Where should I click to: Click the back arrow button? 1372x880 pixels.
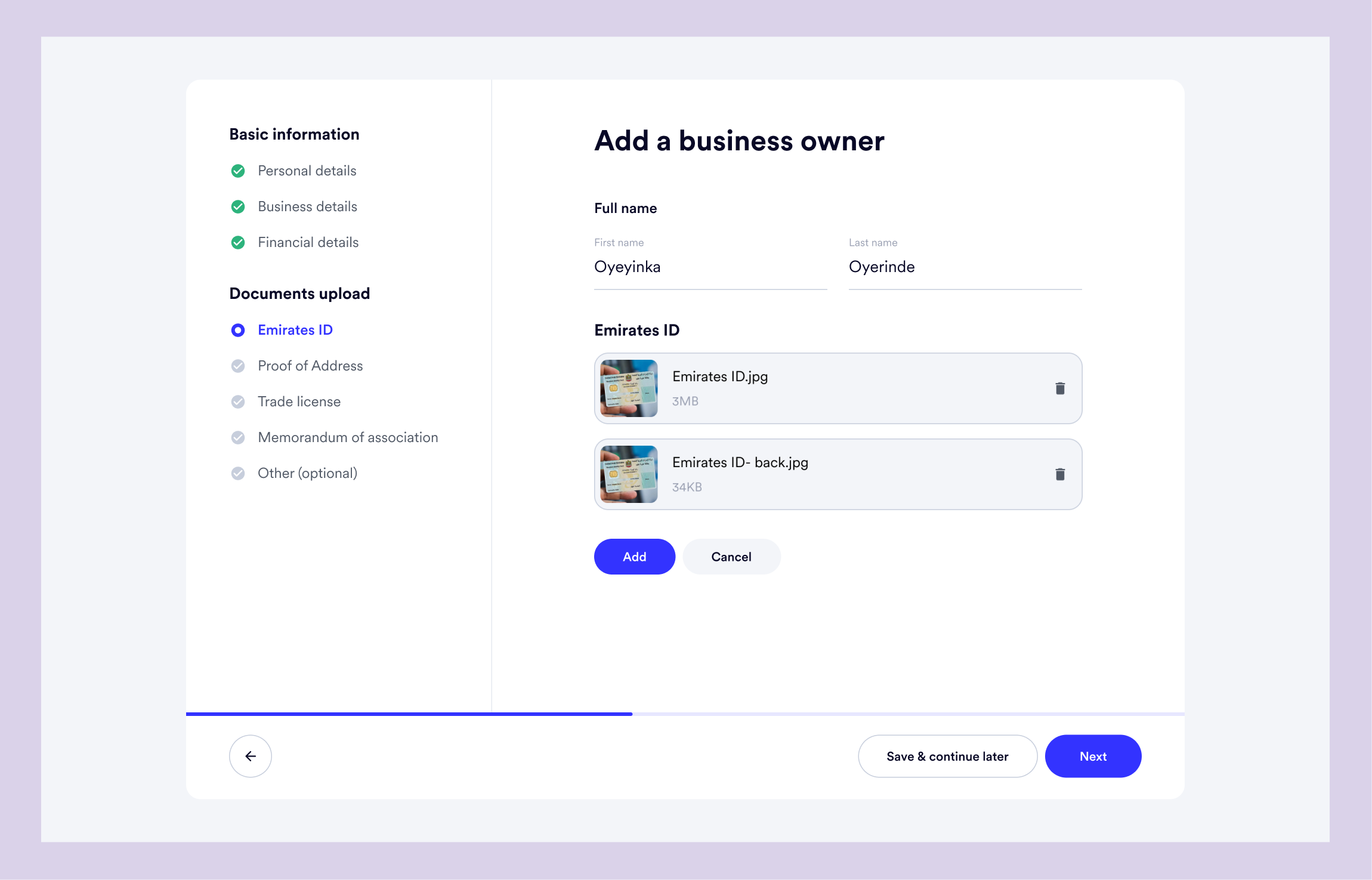251,756
